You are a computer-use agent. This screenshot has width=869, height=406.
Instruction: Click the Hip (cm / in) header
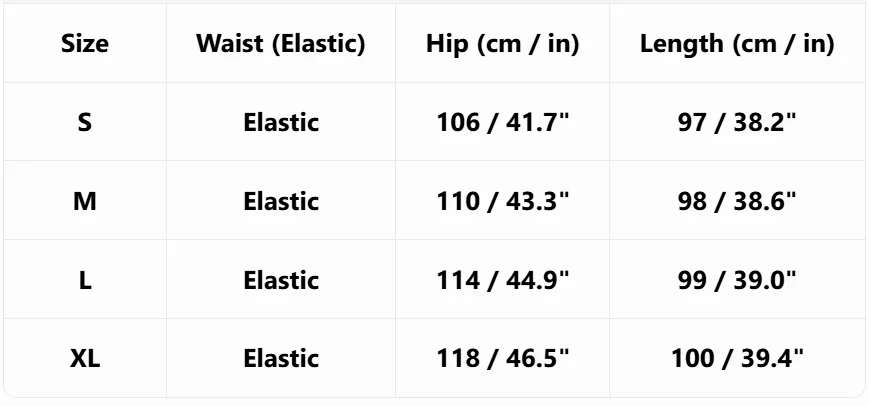click(503, 43)
